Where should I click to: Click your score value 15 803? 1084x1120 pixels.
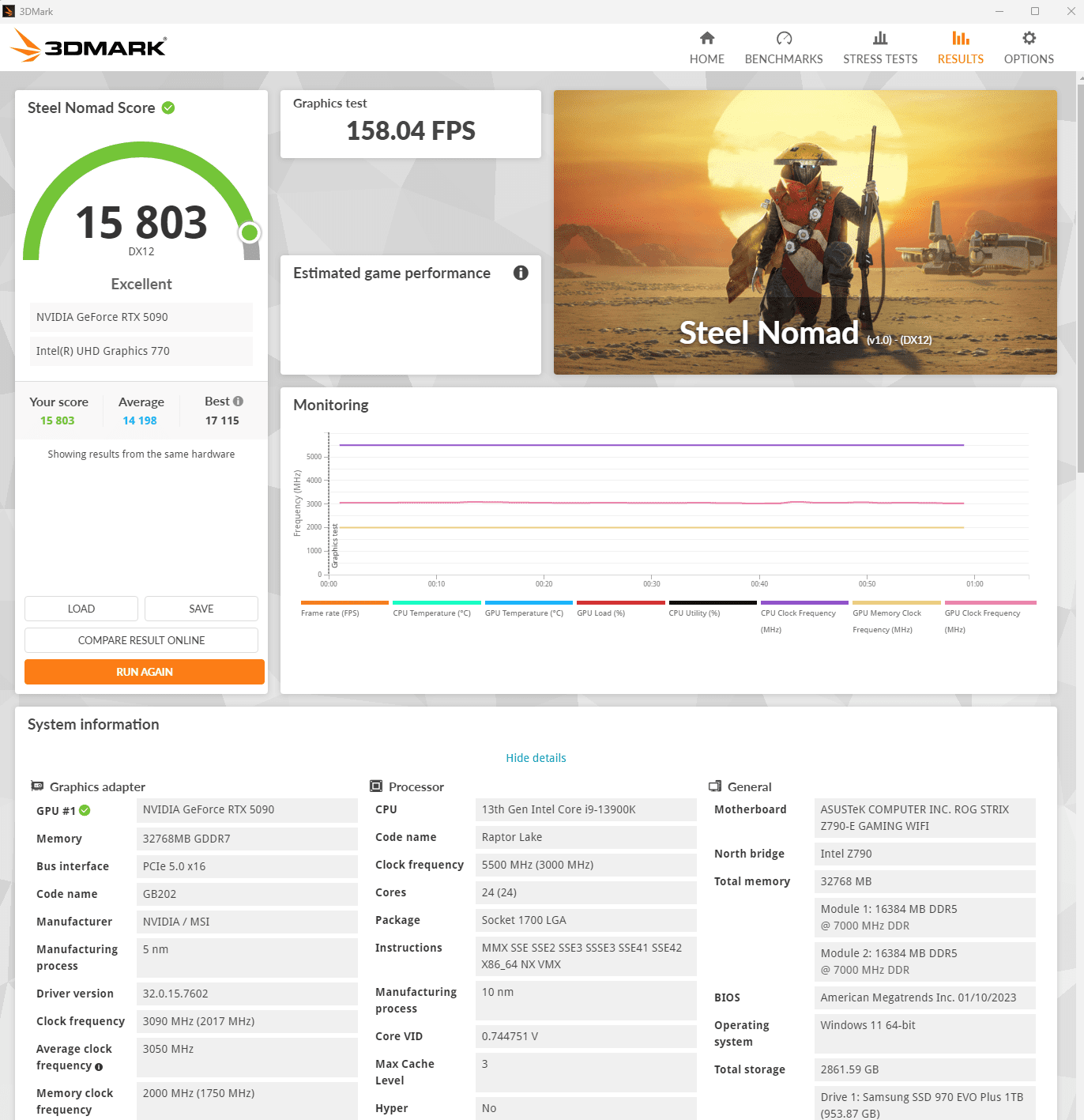click(x=58, y=420)
